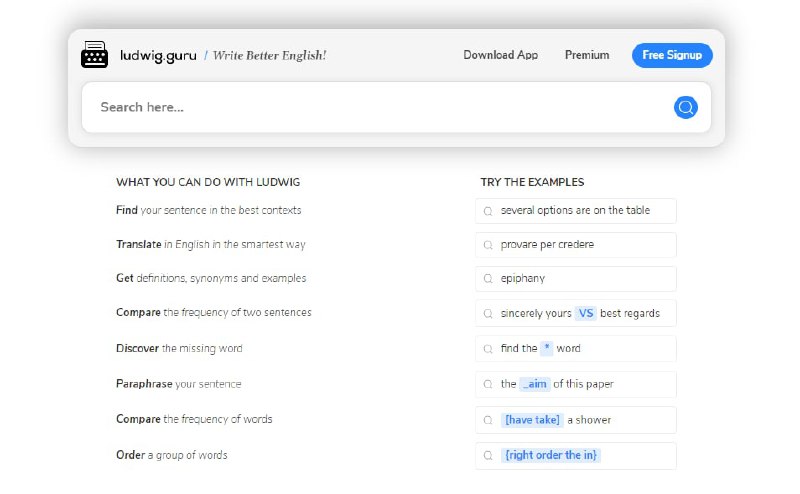Click 'Get definitions, synonyms and examples'
Viewport: 800px width, 494px height.
click(211, 278)
